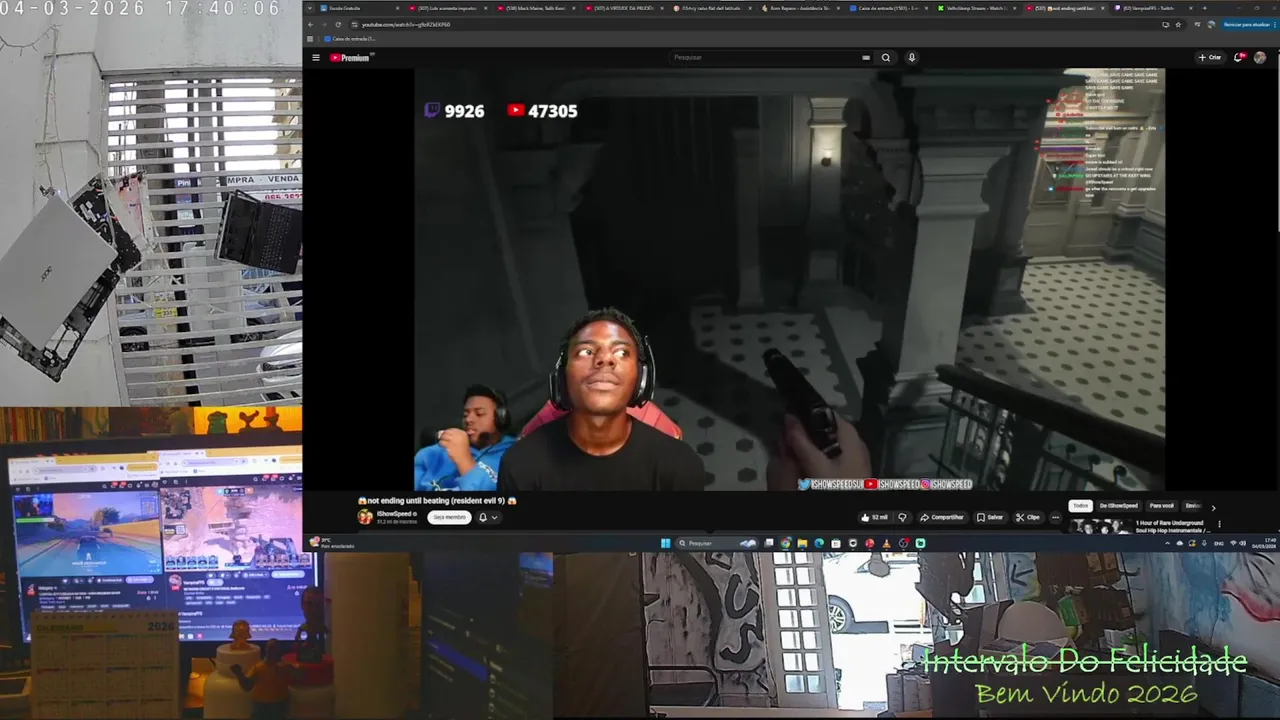Click Reiniciar para atualizar browser button
The image size is (1280, 720).
[x=1246, y=24]
